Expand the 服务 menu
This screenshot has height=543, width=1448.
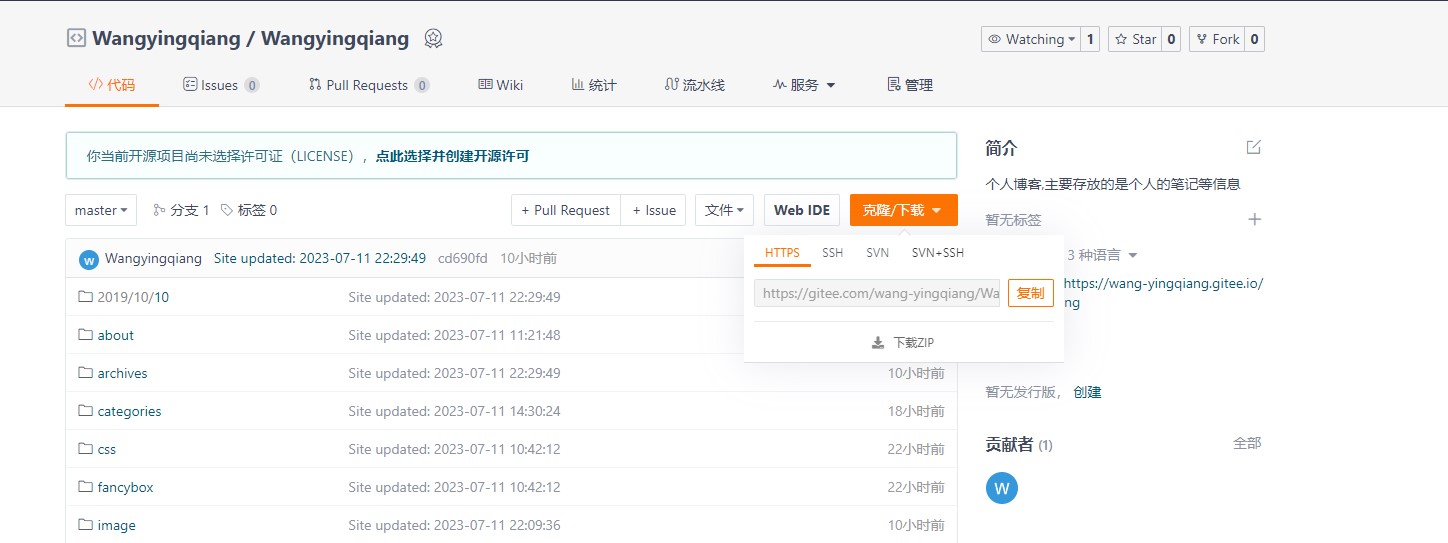tap(804, 85)
